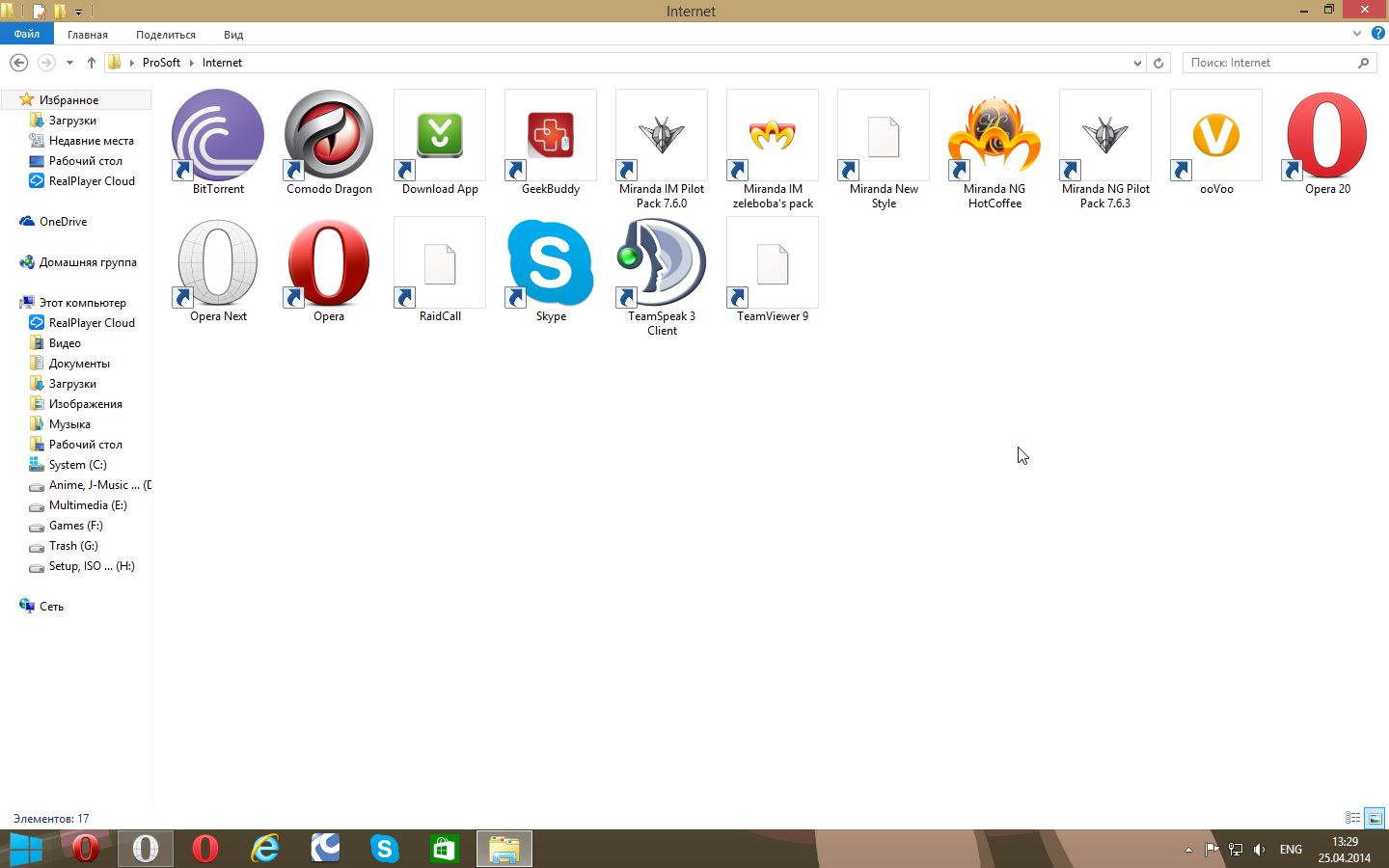
Task: Select the GeekBuddy shortcut icon
Action: pyautogui.click(x=551, y=135)
